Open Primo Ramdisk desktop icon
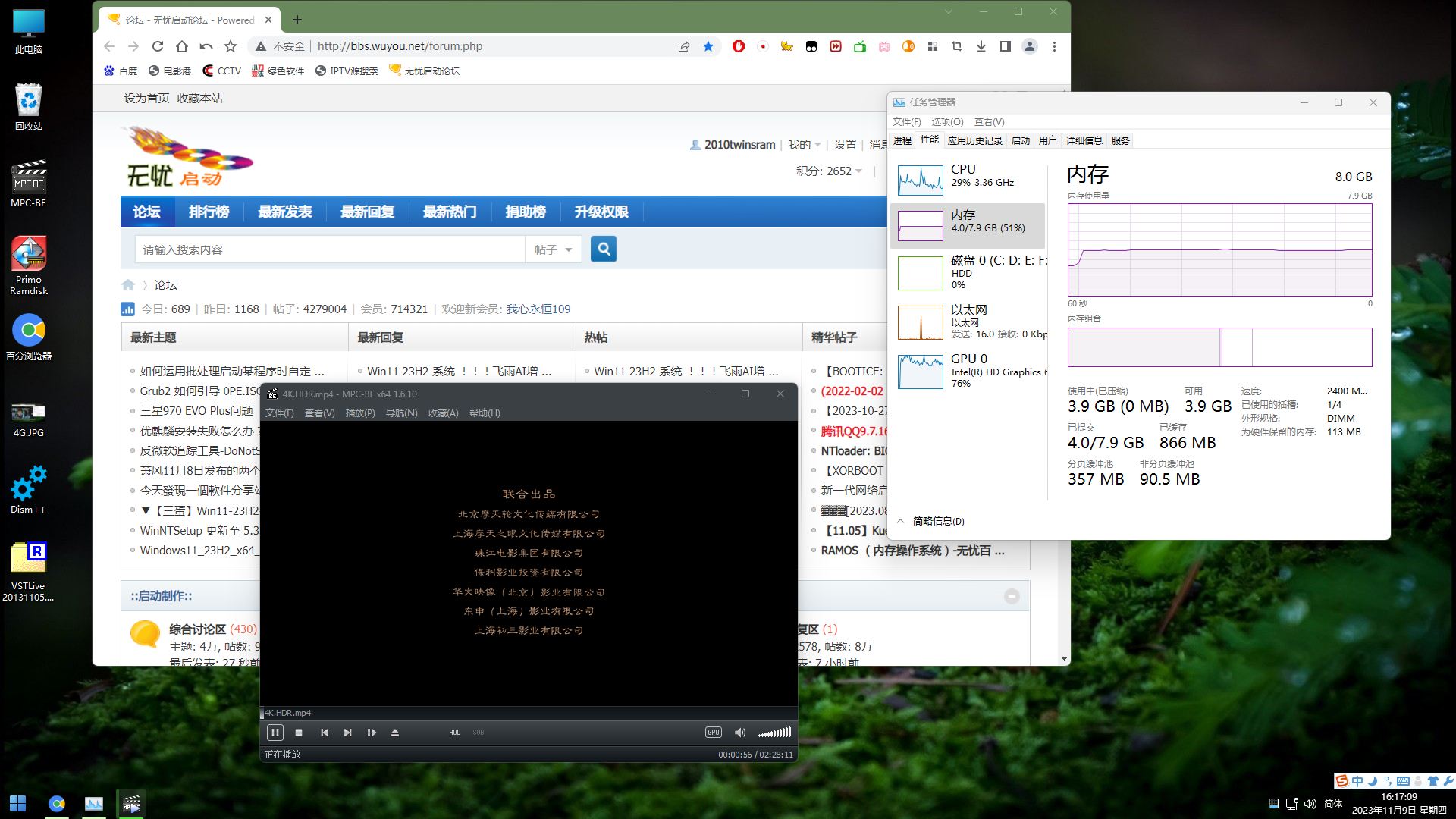 tap(29, 265)
